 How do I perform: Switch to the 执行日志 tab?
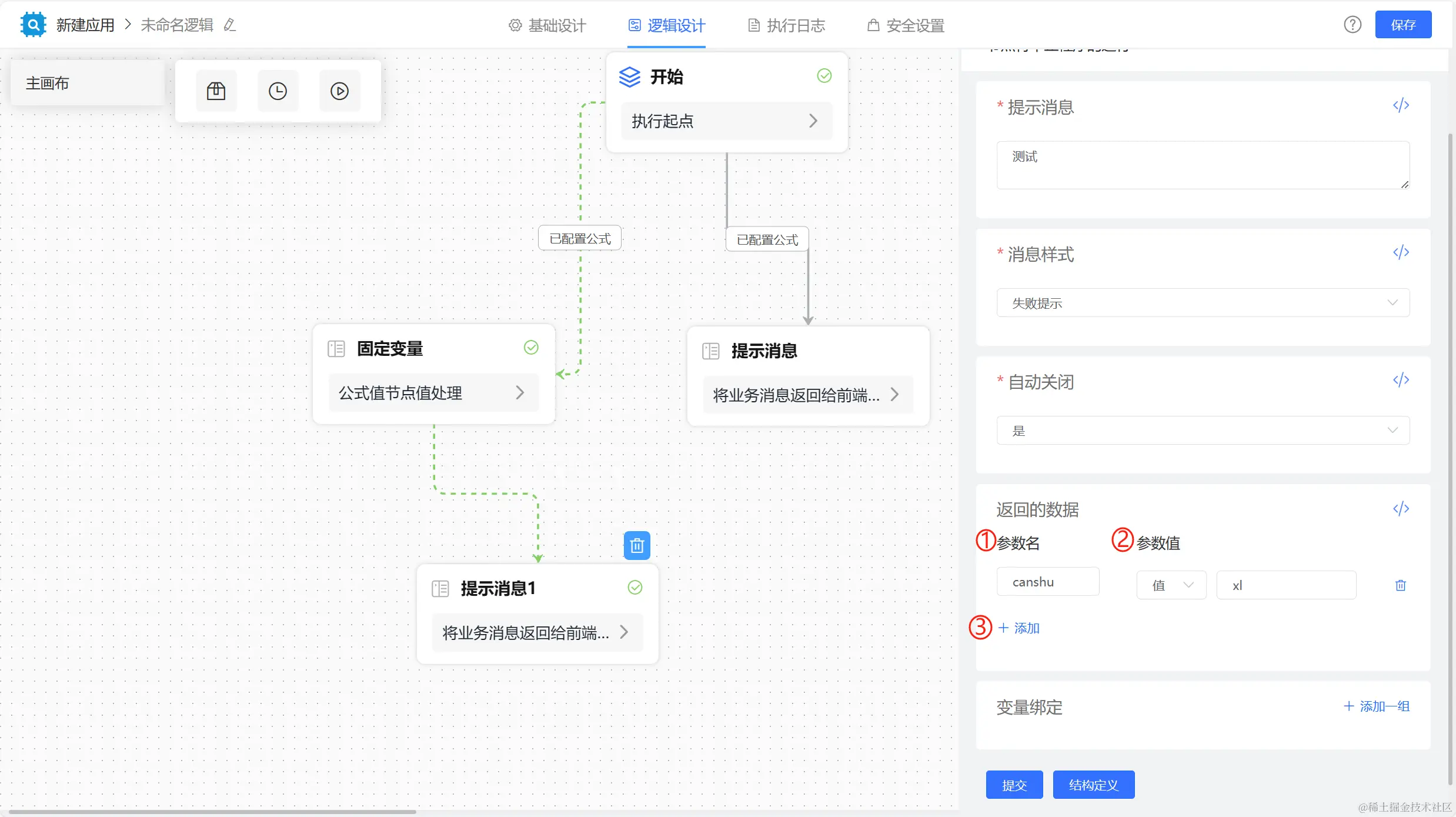786,25
